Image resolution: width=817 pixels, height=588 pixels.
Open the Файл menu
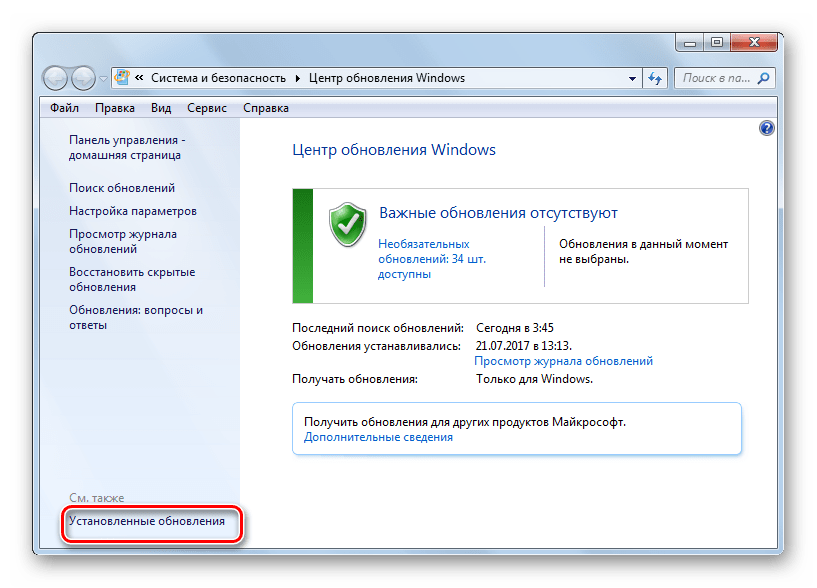[64, 108]
